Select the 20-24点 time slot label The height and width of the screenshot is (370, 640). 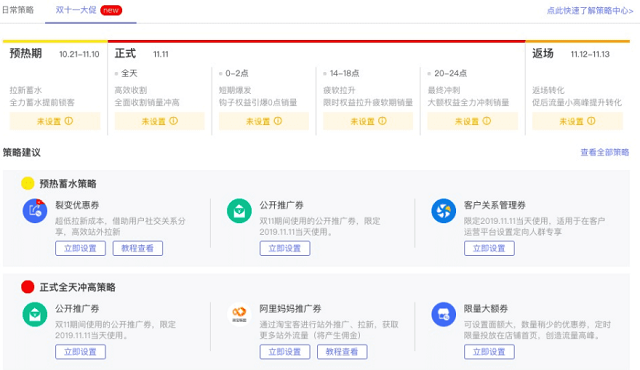(450, 73)
